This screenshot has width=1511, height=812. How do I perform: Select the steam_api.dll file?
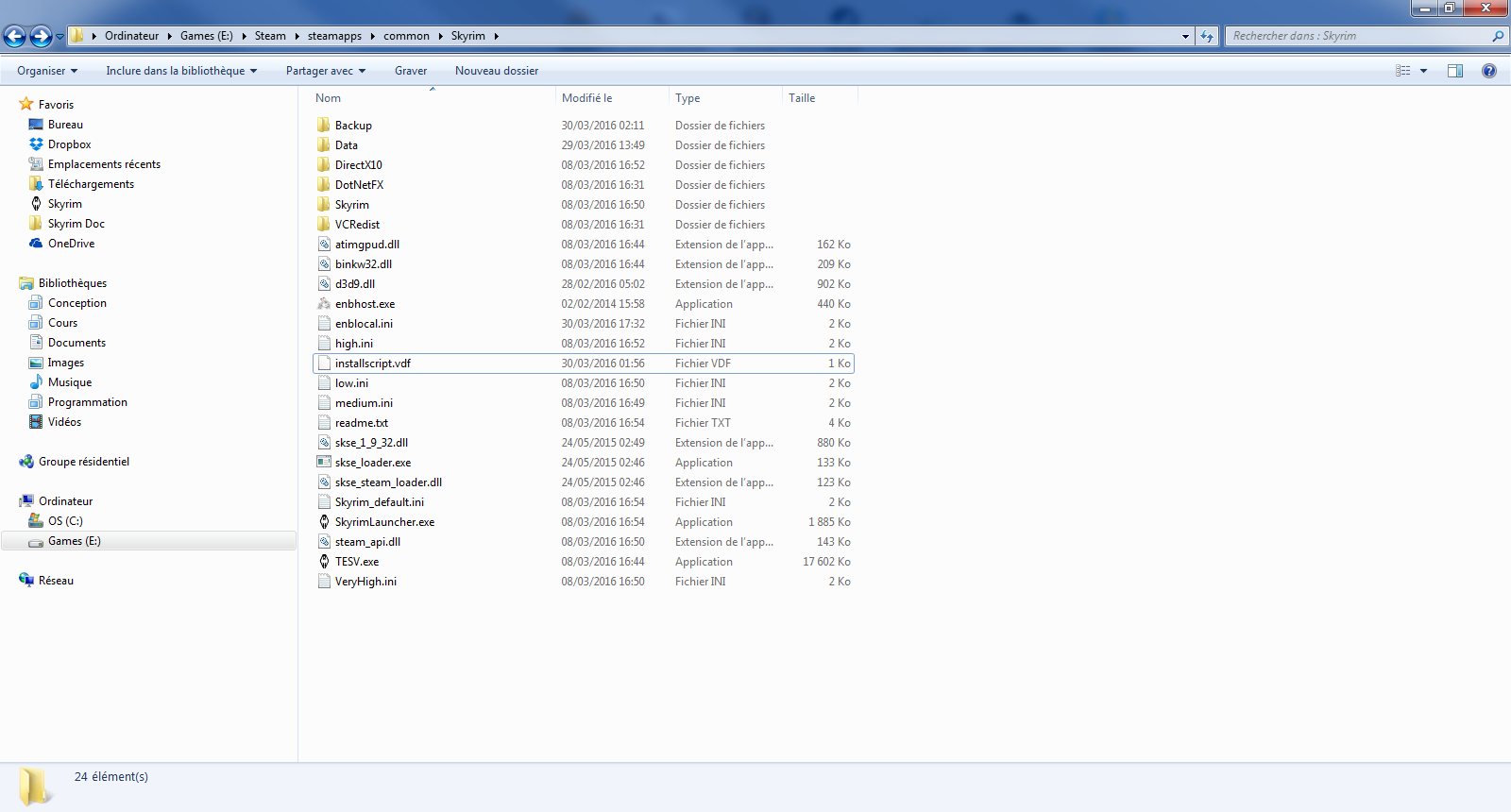coord(367,542)
